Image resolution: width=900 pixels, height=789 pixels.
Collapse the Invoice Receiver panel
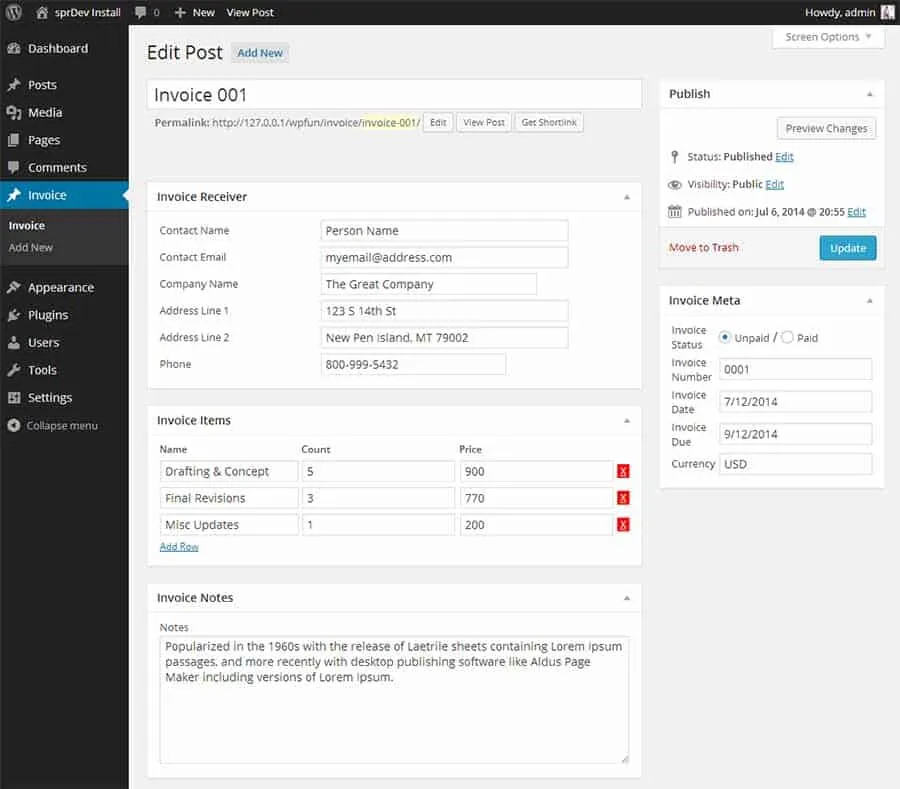tap(627, 197)
